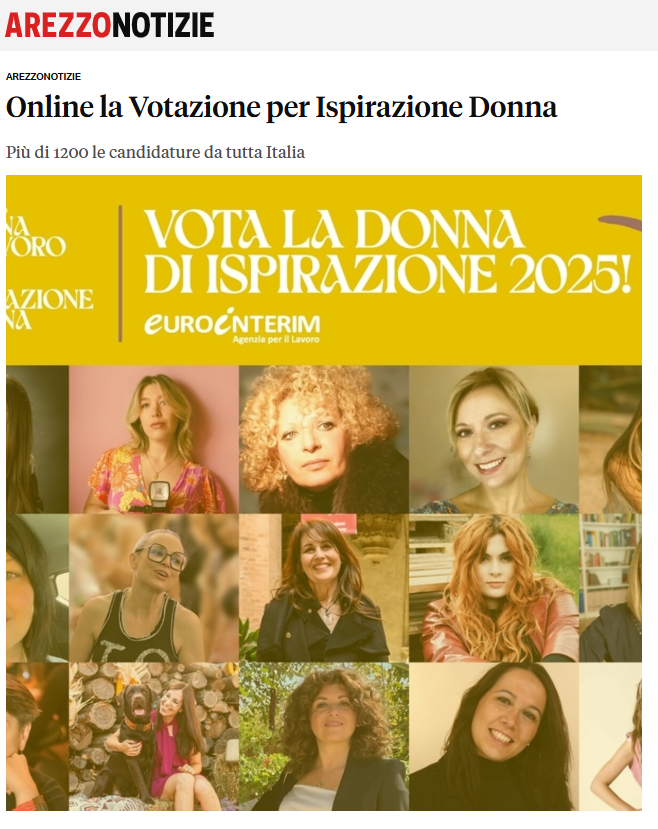The image size is (658, 829).
Task: Select photo of woman in floral dress
Action: [x=154, y=439]
